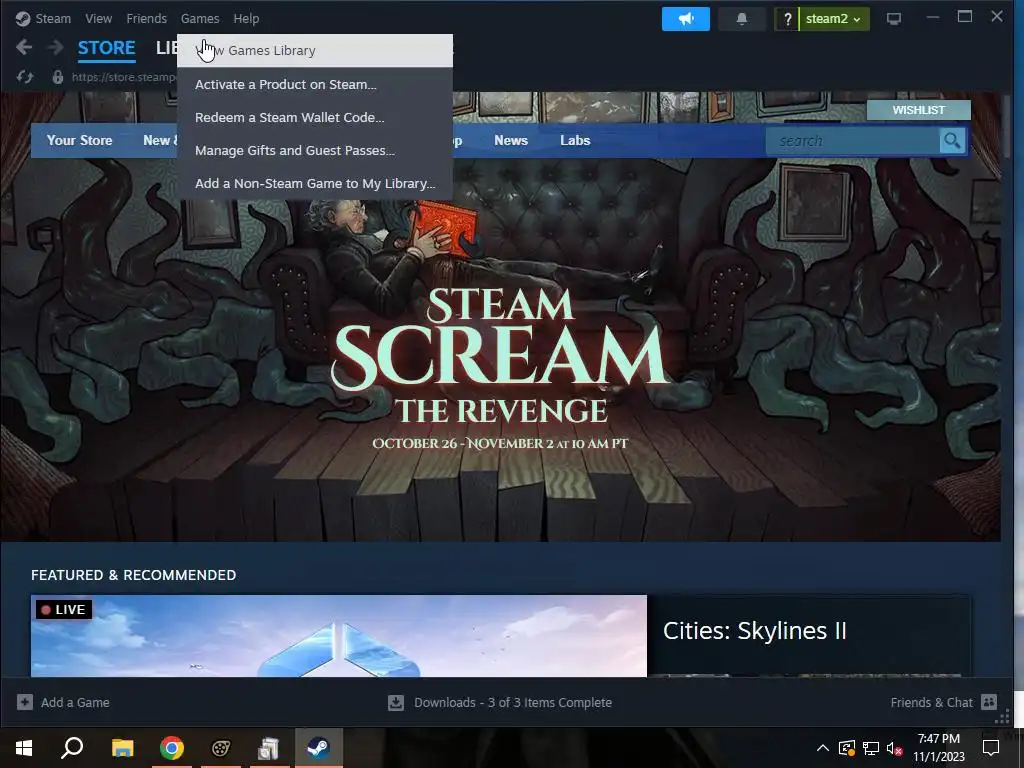Click the download tray icon in the status bar
The height and width of the screenshot is (768, 1024).
[x=396, y=702]
